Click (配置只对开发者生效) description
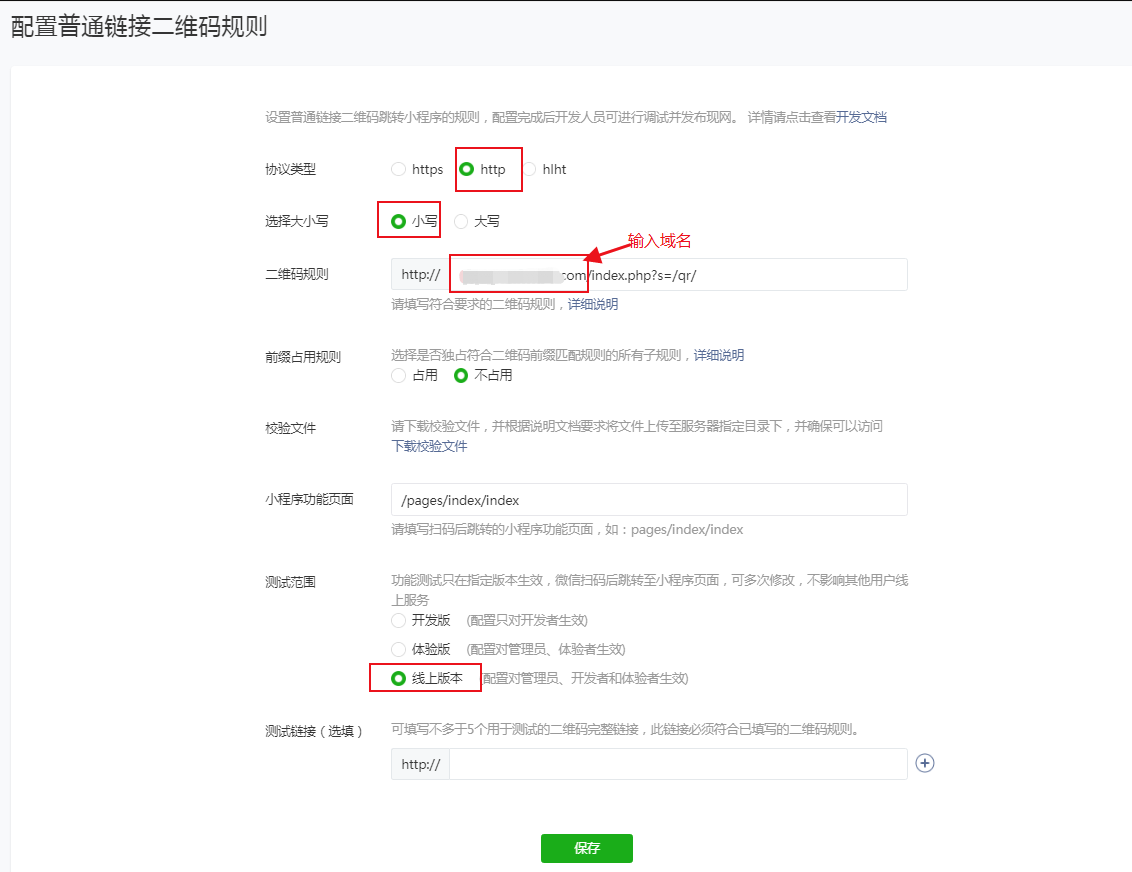This screenshot has height=872, width=1132. [527, 620]
